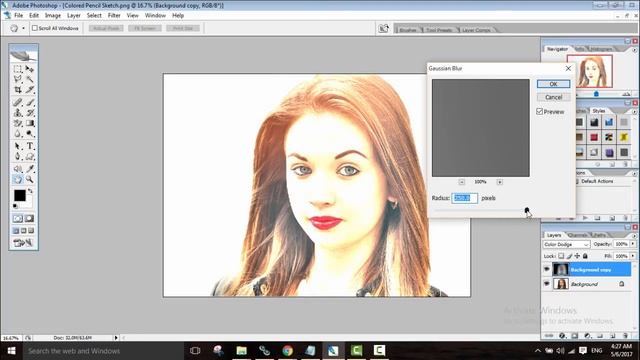
Task: Toggle lock image pixels brush icon
Action: 569,256
